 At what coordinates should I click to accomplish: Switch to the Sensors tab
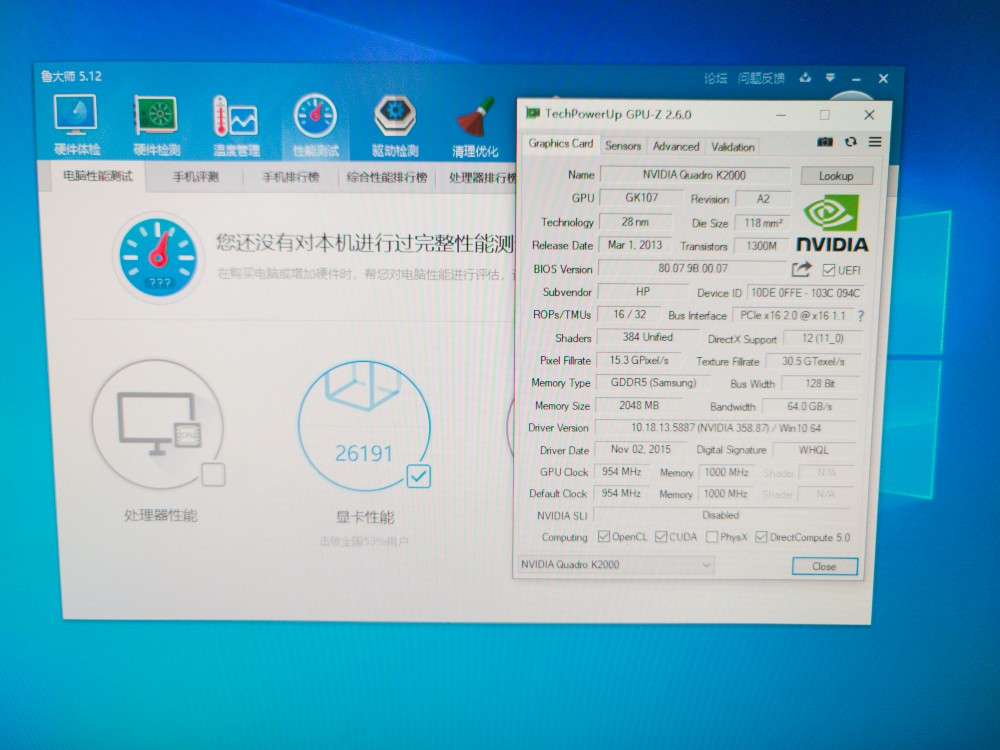622,145
